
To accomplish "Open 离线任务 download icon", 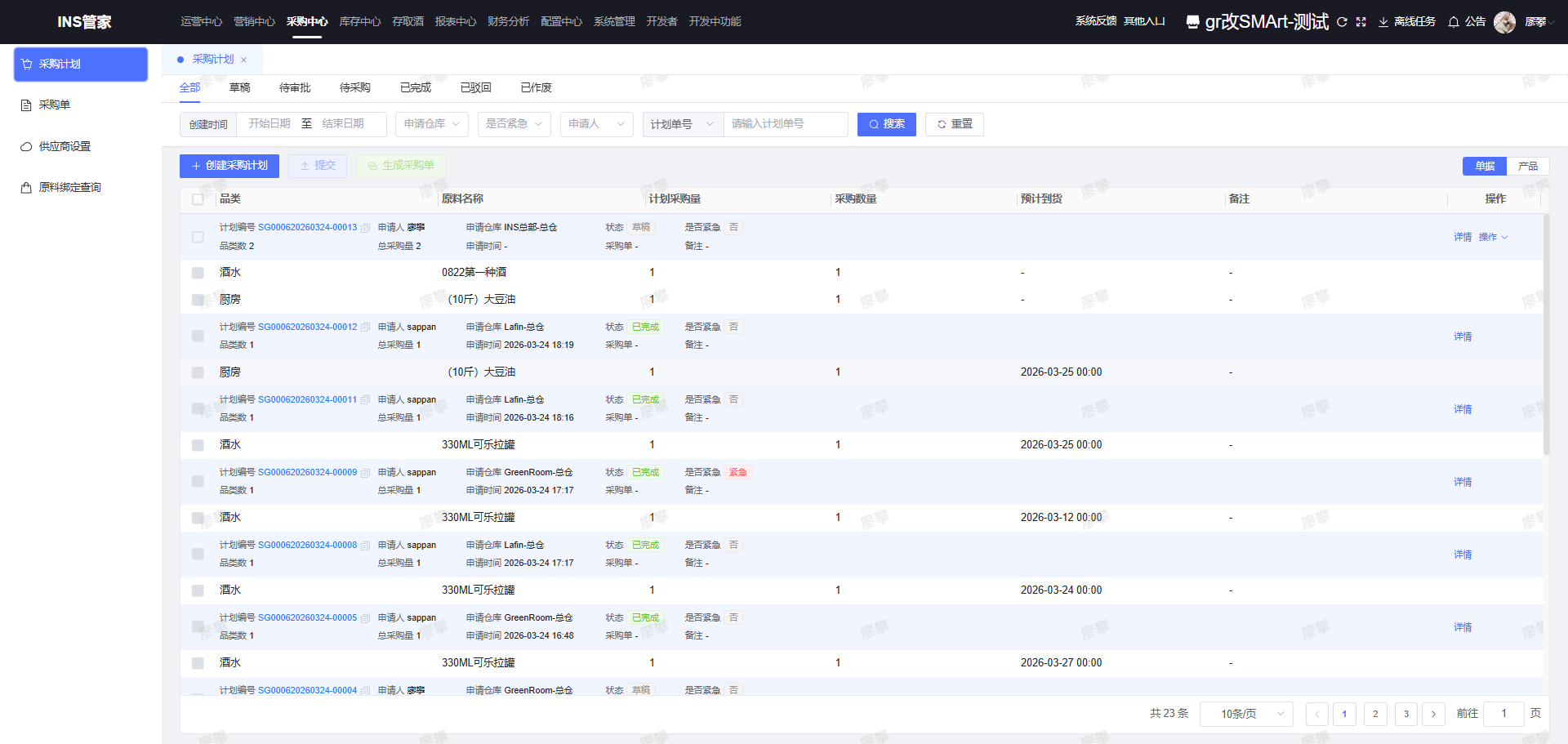I will point(1383,22).
